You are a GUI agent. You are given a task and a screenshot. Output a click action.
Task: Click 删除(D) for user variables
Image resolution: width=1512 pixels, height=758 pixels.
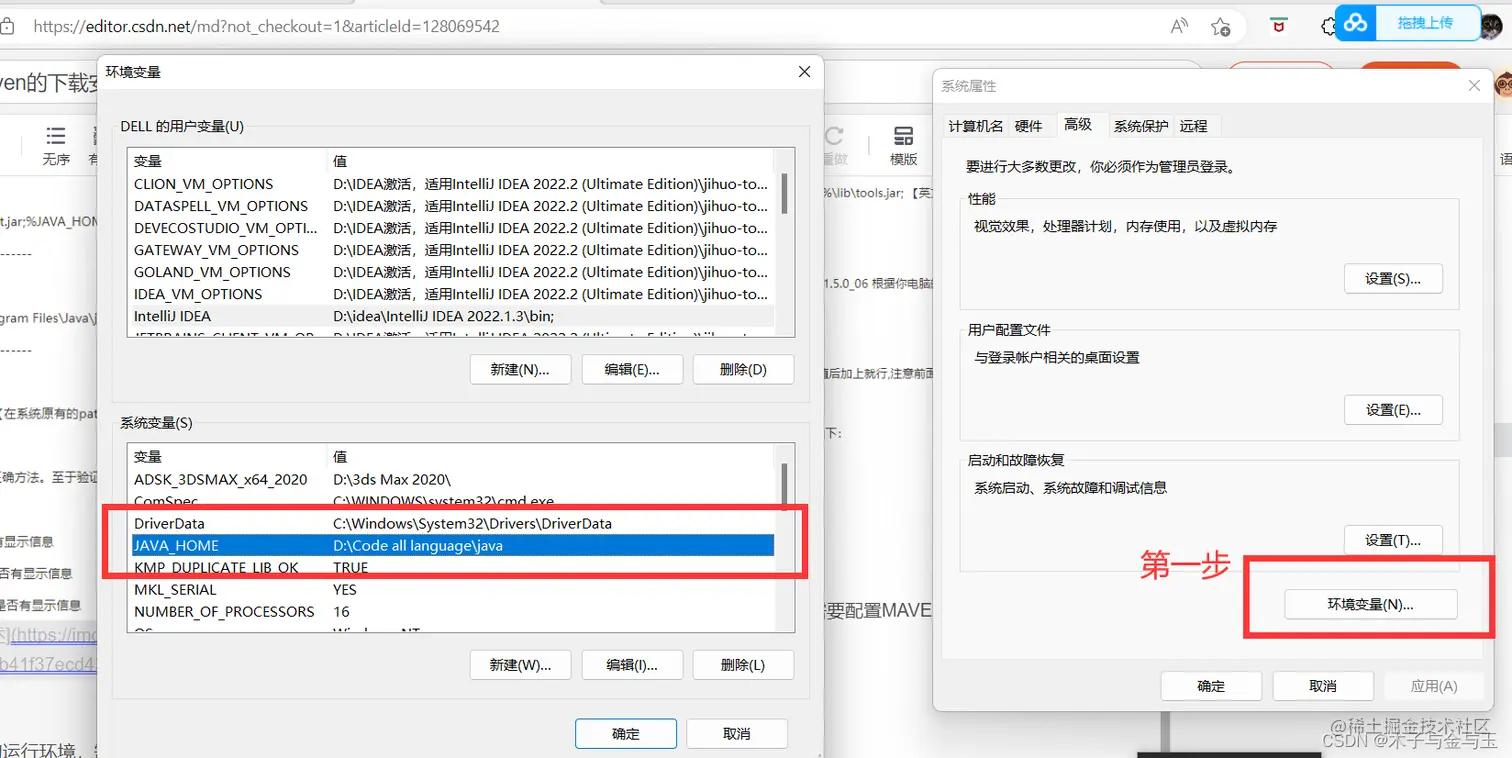click(743, 369)
